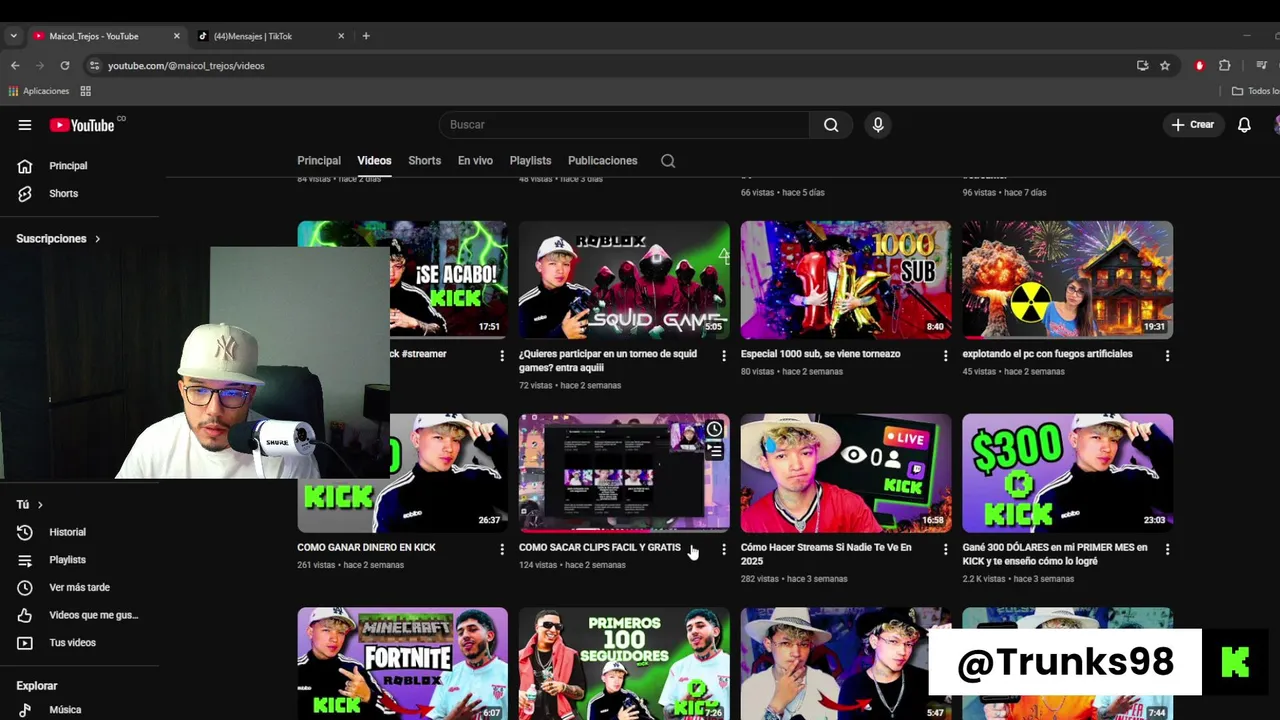Open options for Gané 300 DÓLARES video

click(x=1167, y=549)
